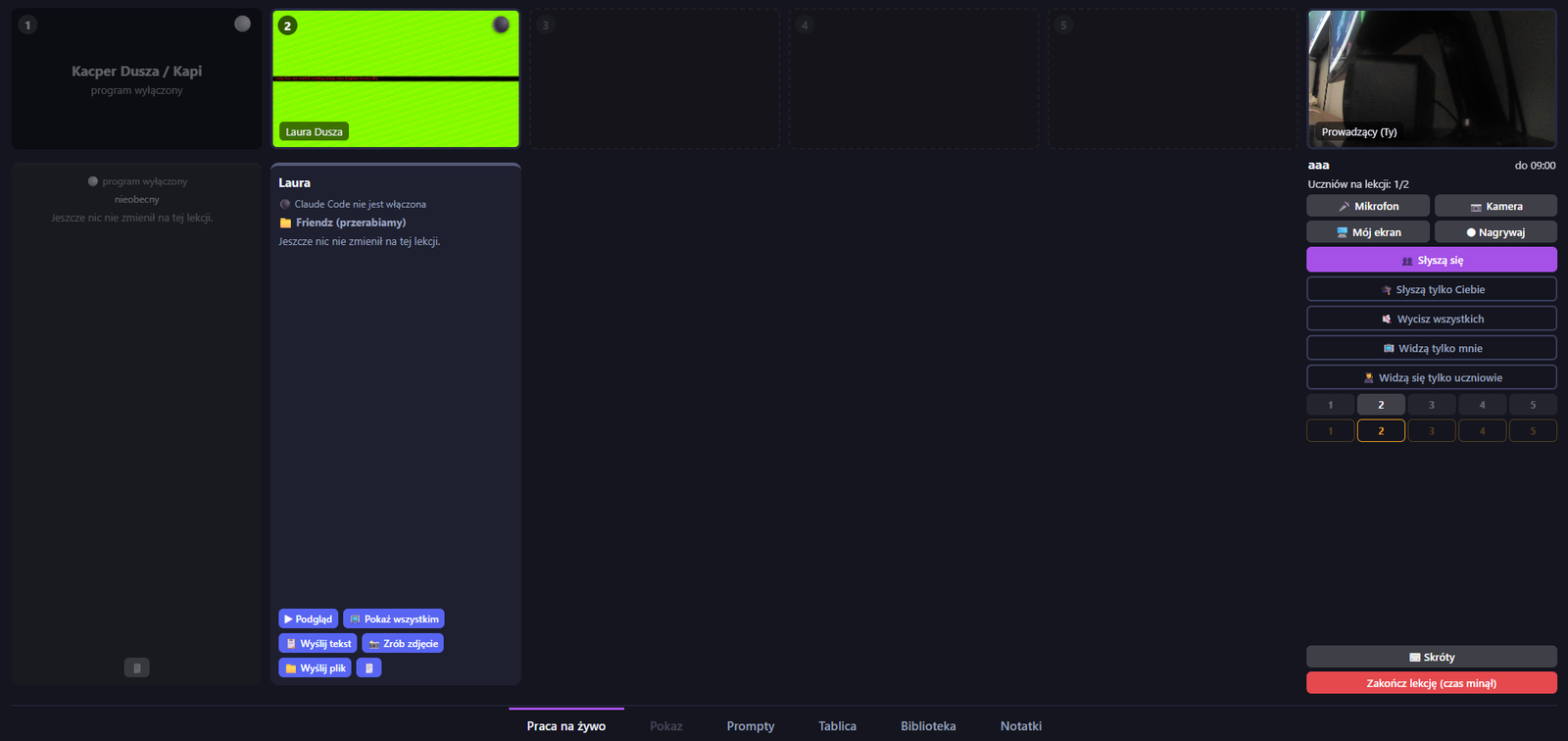Select number 2 in the orange-outlined row
This screenshot has height=741, width=1568.
coord(1381,430)
